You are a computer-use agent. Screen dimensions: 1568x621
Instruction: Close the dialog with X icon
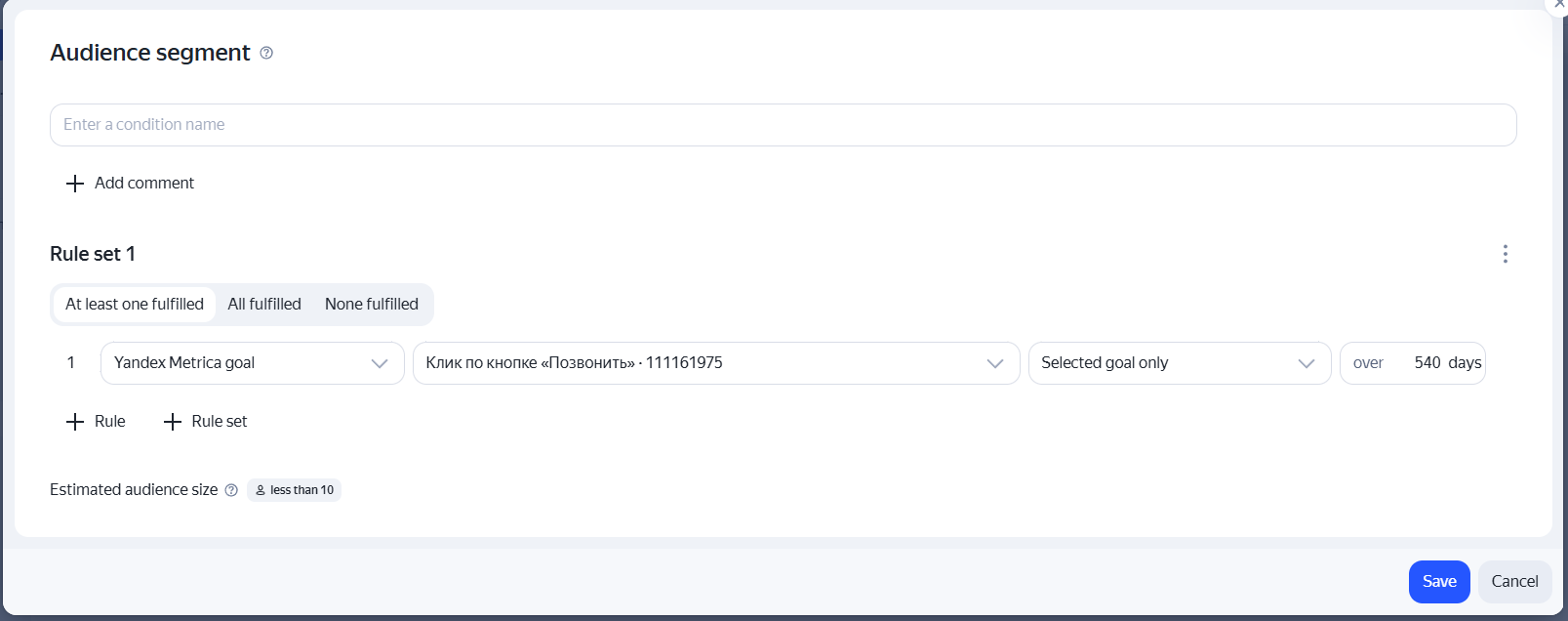point(1558,5)
